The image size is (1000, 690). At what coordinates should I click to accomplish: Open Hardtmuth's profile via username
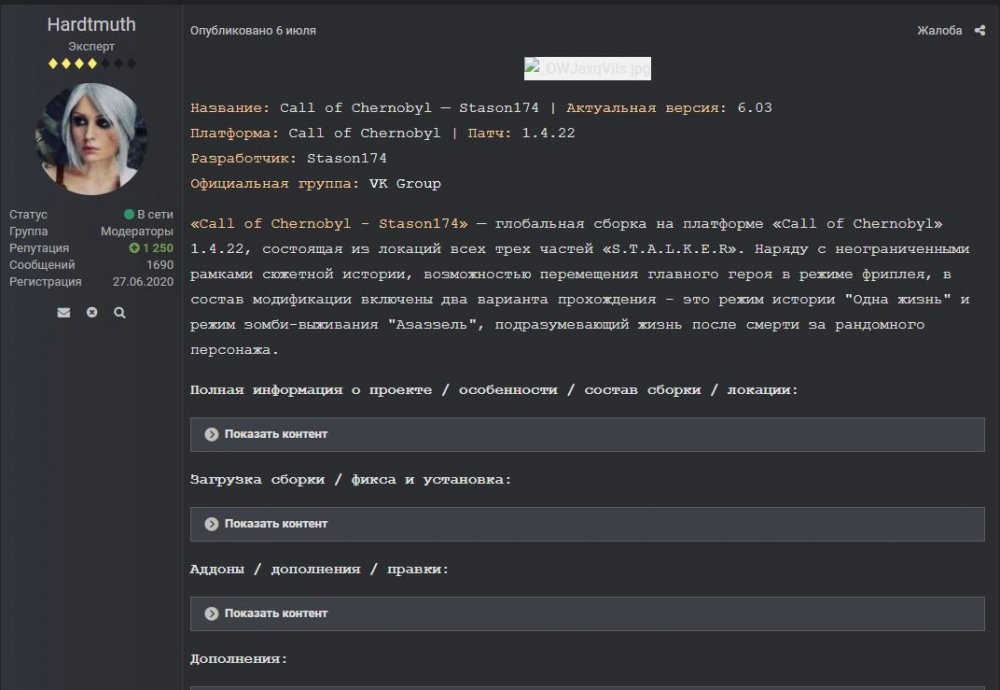pos(91,24)
